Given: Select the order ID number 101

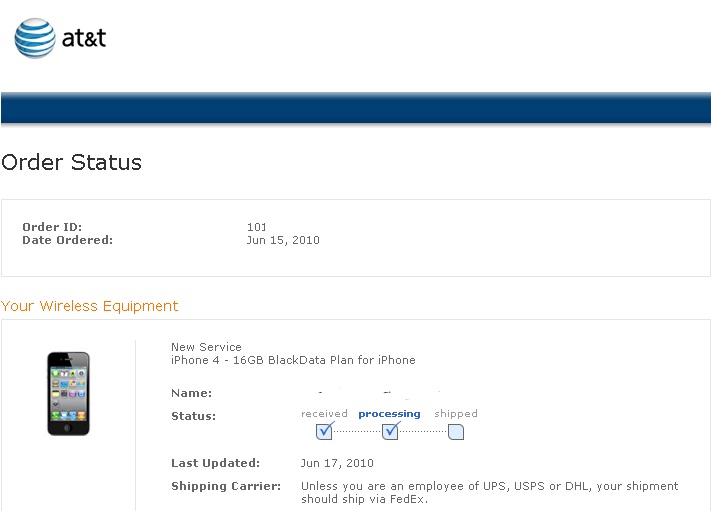Looking at the screenshot, I should click(257, 227).
